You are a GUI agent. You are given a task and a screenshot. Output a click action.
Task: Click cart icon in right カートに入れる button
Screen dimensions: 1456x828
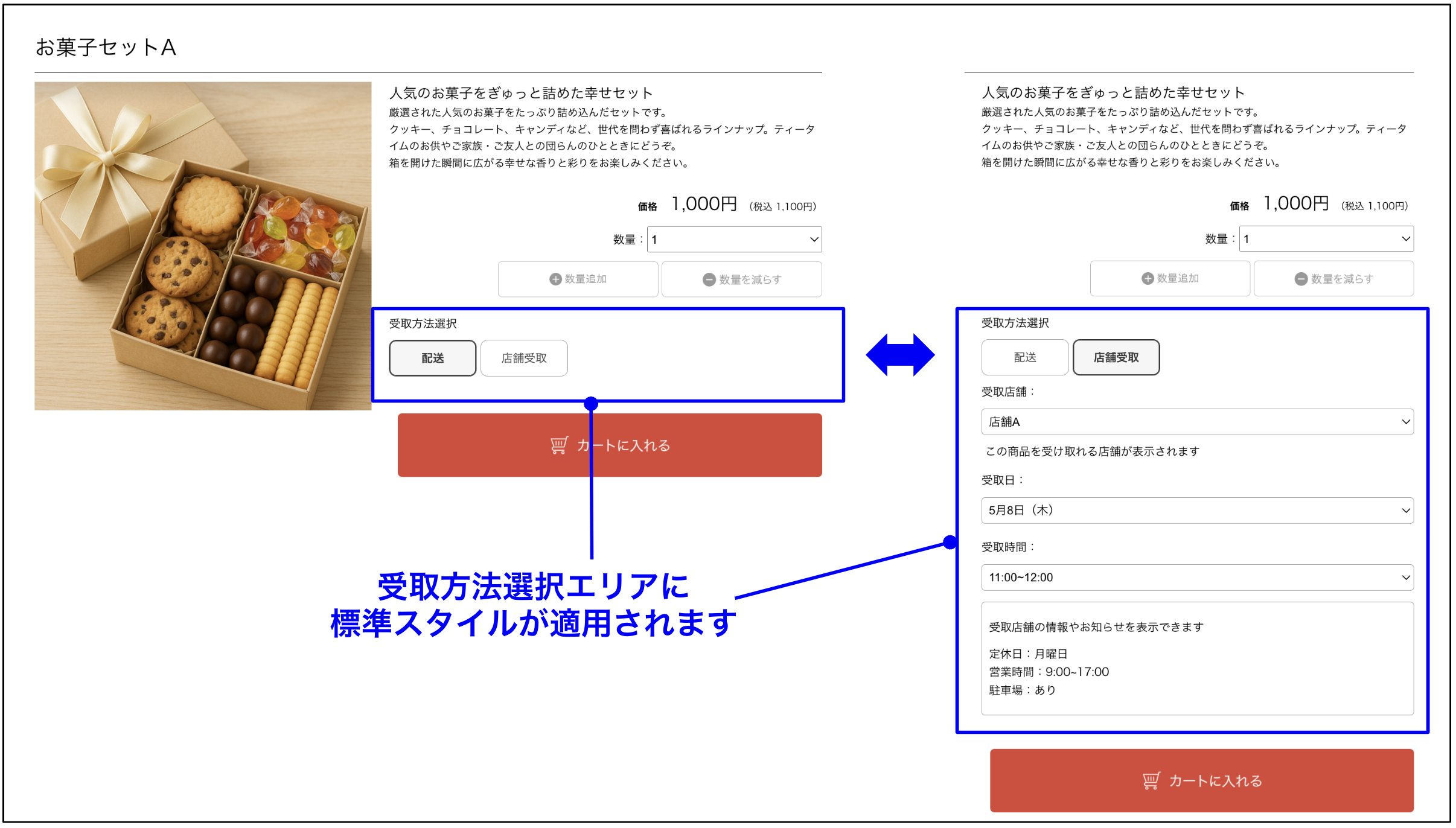tap(1151, 781)
